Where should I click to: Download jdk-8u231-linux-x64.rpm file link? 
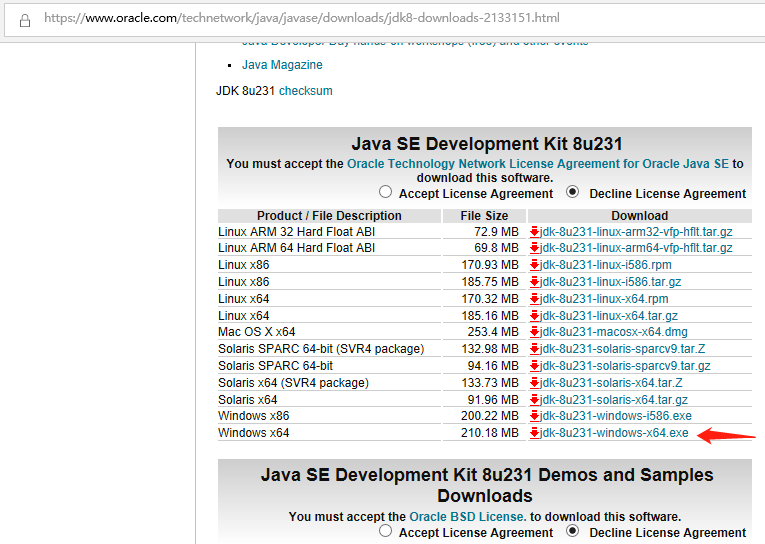(x=604, y=299)
